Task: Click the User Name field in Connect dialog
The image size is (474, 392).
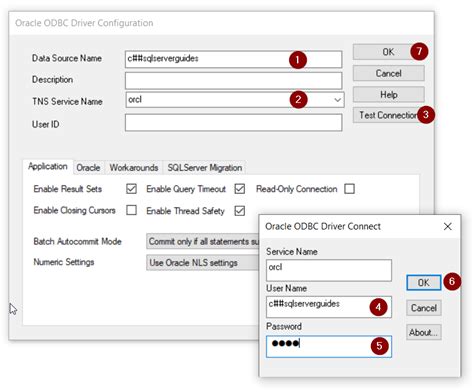Action: click(329, 307)
